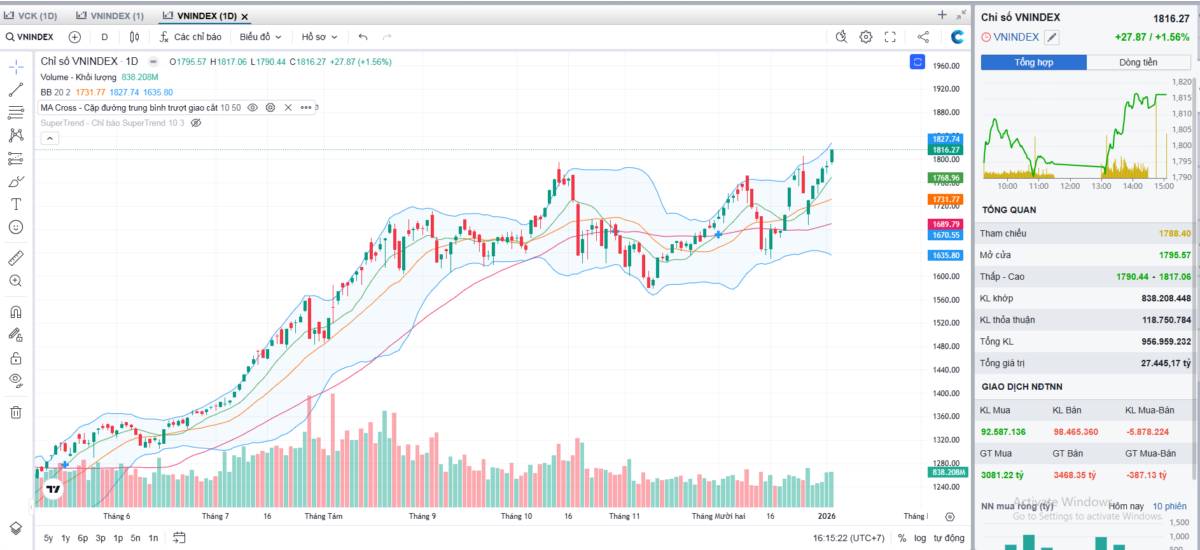Open the Fibonacci retracement tools
The width and height of the screenshot is (1200, 550).
[16, 112]
